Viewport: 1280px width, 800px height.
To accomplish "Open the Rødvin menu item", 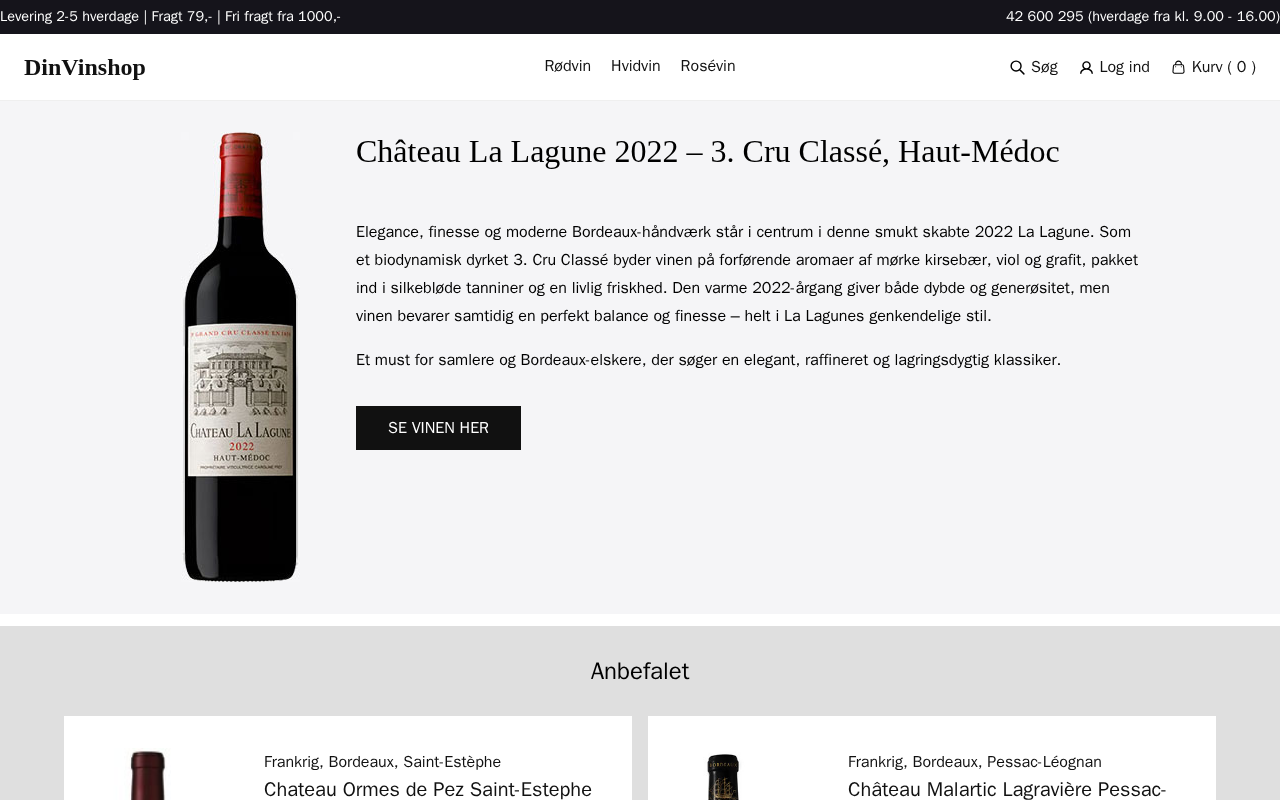I will [x=567, y=66].
